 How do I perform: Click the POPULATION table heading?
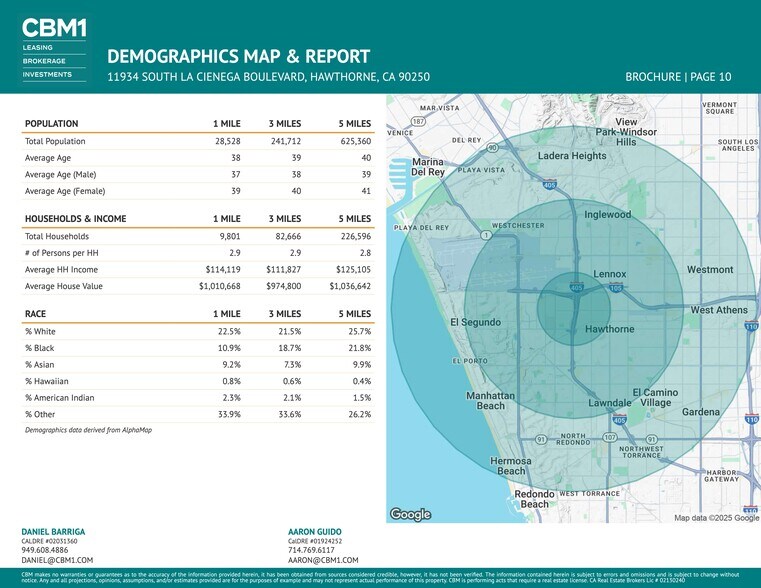pos(52,124)
